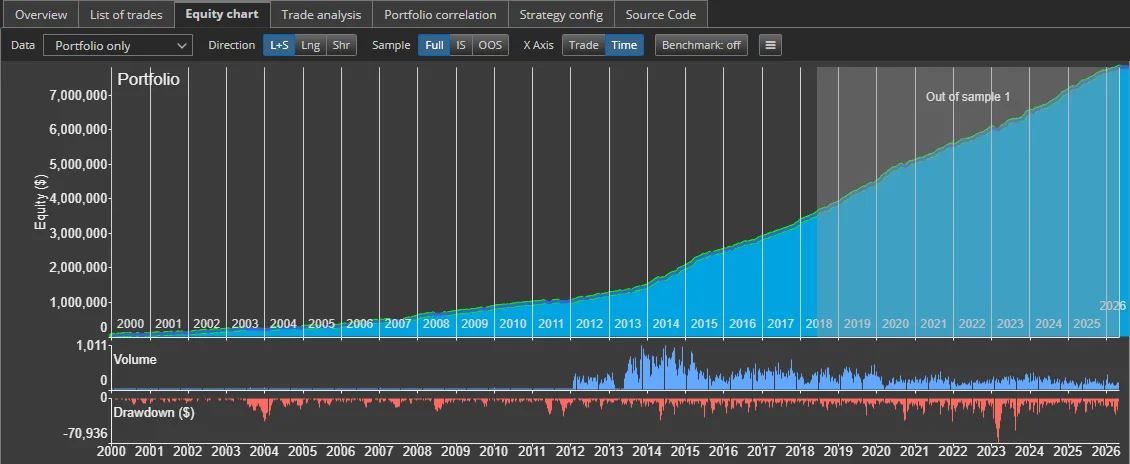Screen dimensions: 1130x464
Task: Click the Portfolio chart title
Action: pos(148,79)
